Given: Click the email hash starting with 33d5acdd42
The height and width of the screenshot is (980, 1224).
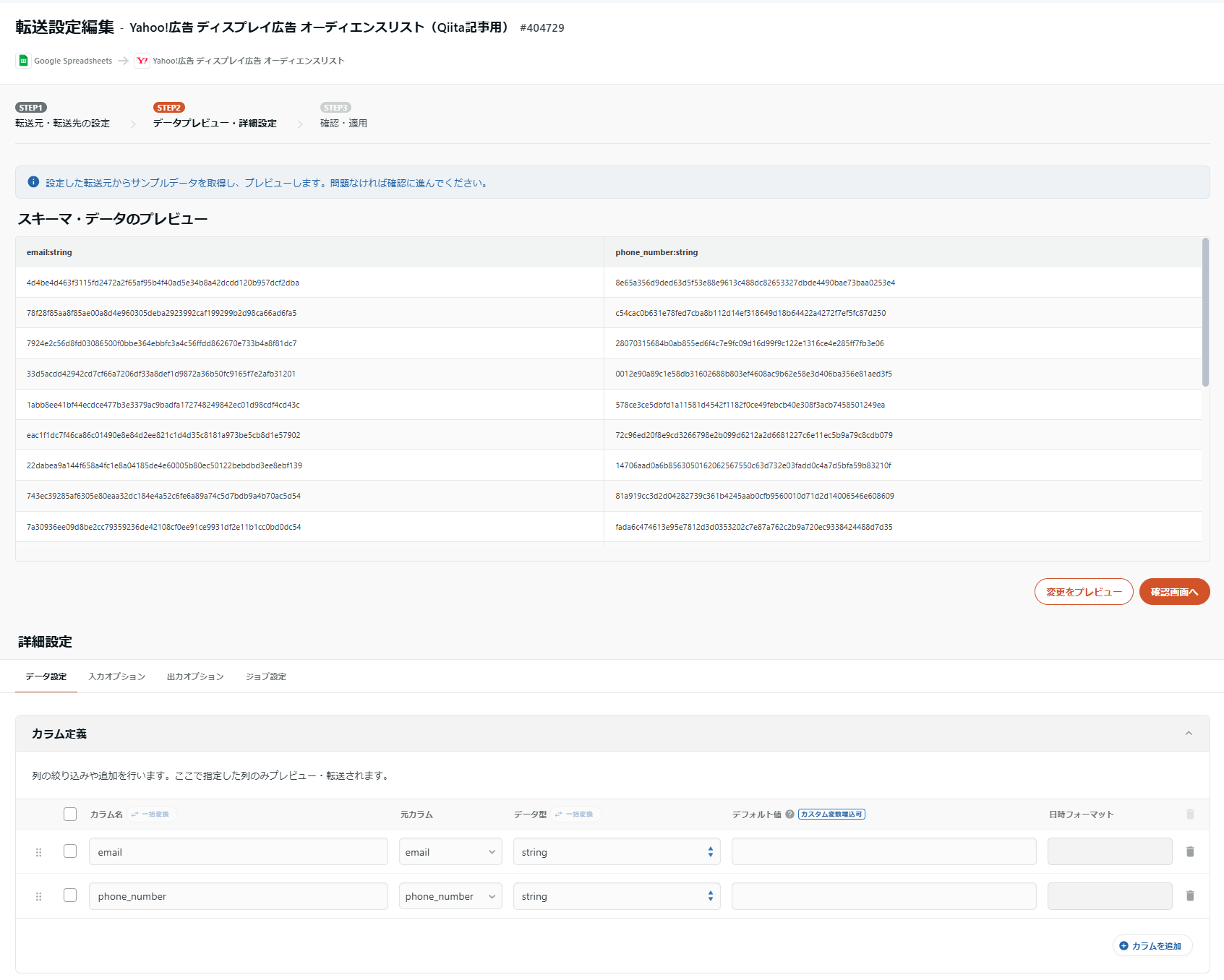Looking at the screenshot, I should pyautogui.click(x=161, y=374).
